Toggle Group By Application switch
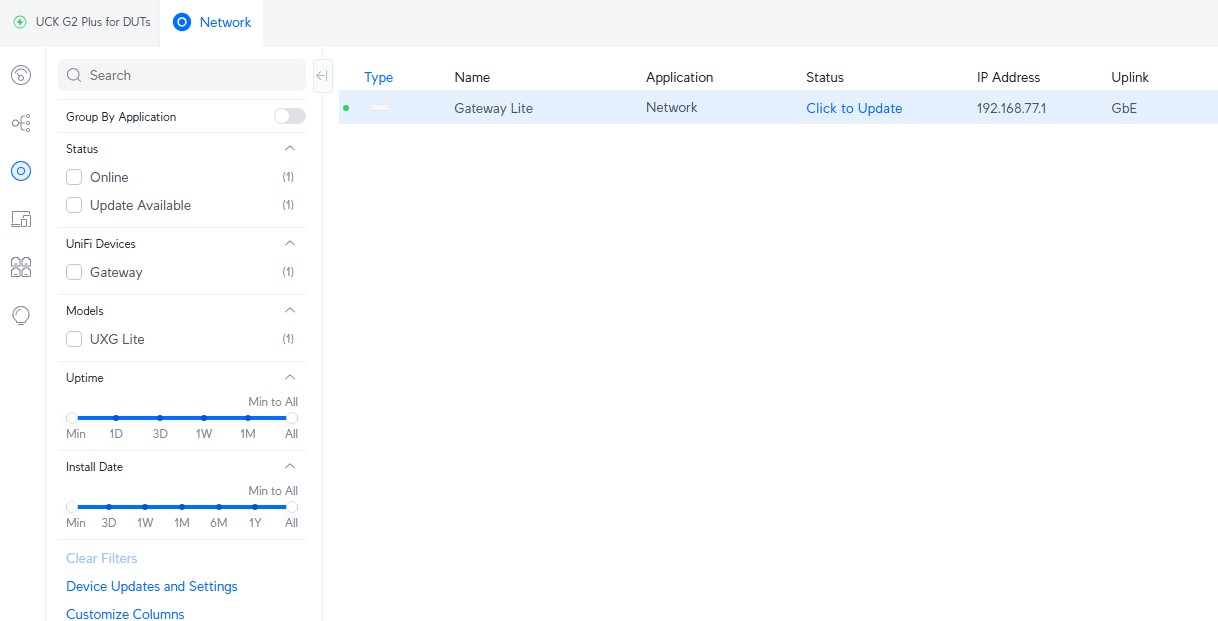 [x=290, y=117]
